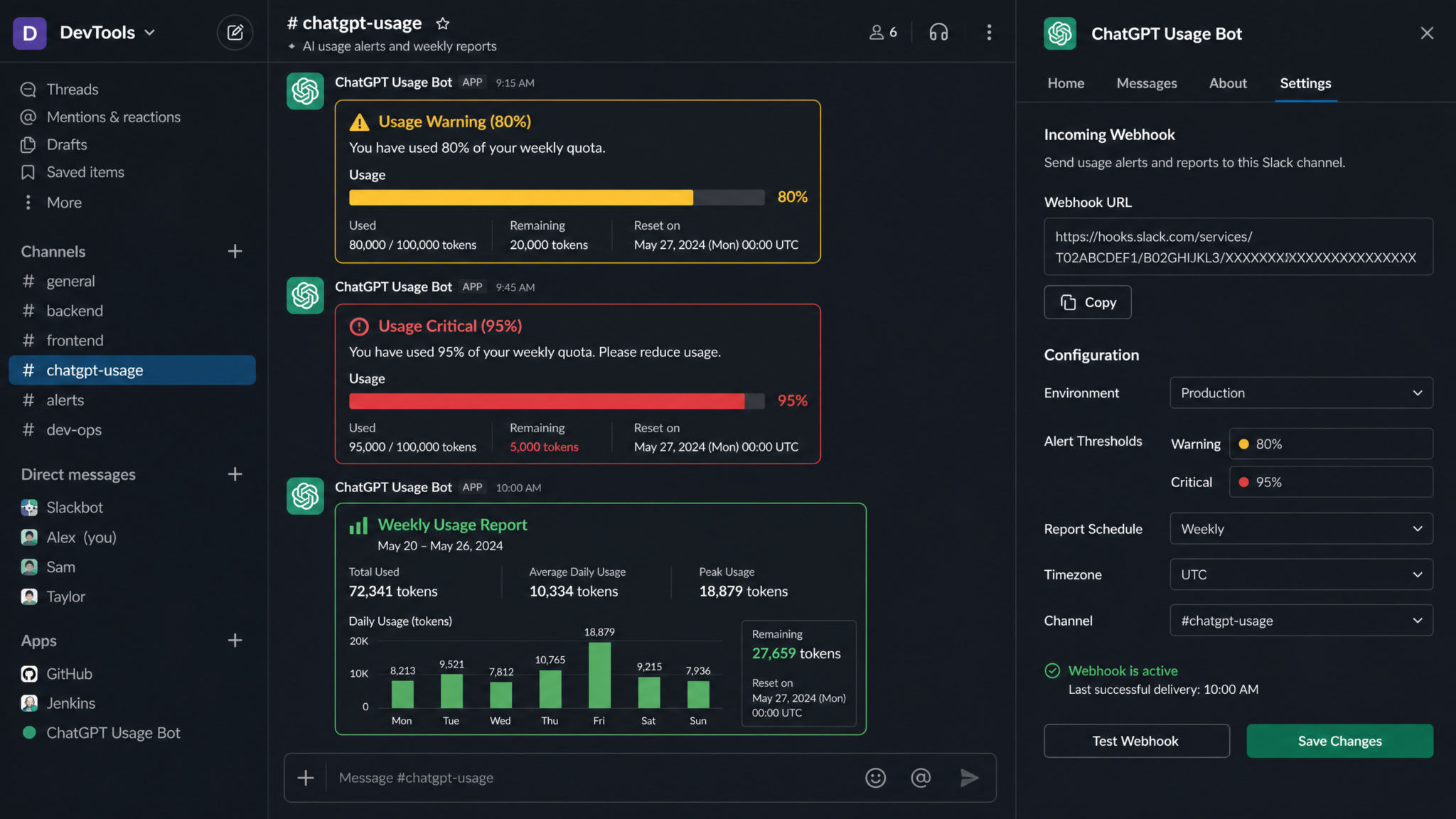Screen dimensions: 1456x819
Task: Click the Usage Critical (95%) heading
Action: pos(450,326)
